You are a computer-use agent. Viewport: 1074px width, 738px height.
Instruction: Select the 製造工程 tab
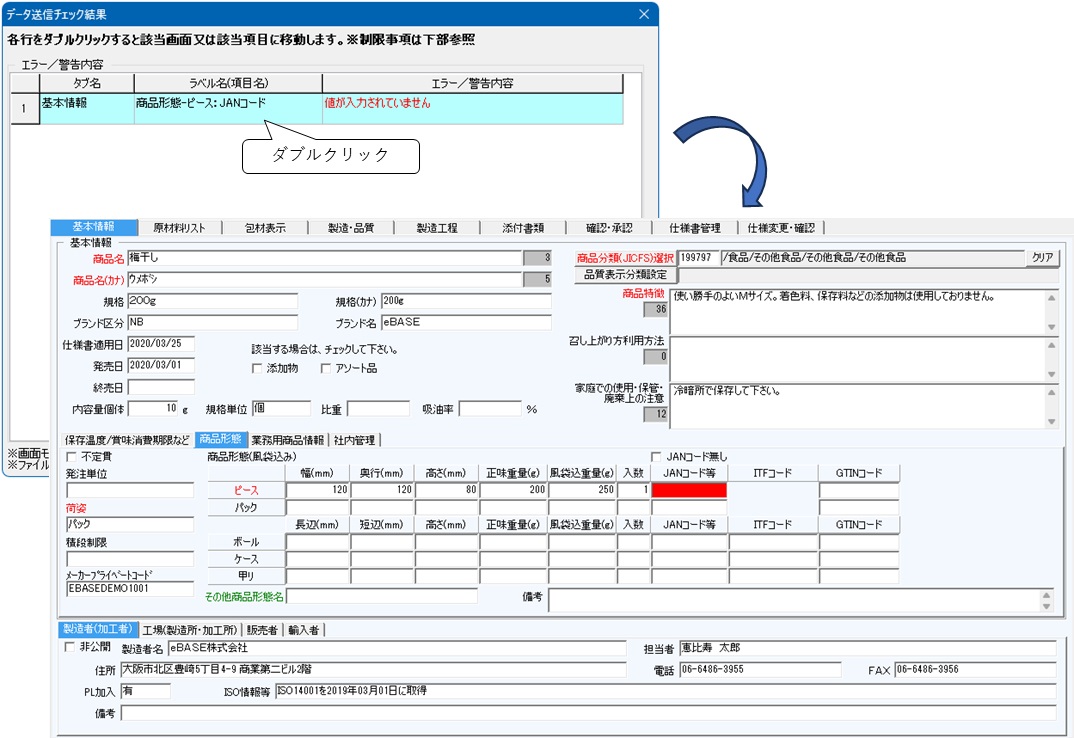pos(437,228)
